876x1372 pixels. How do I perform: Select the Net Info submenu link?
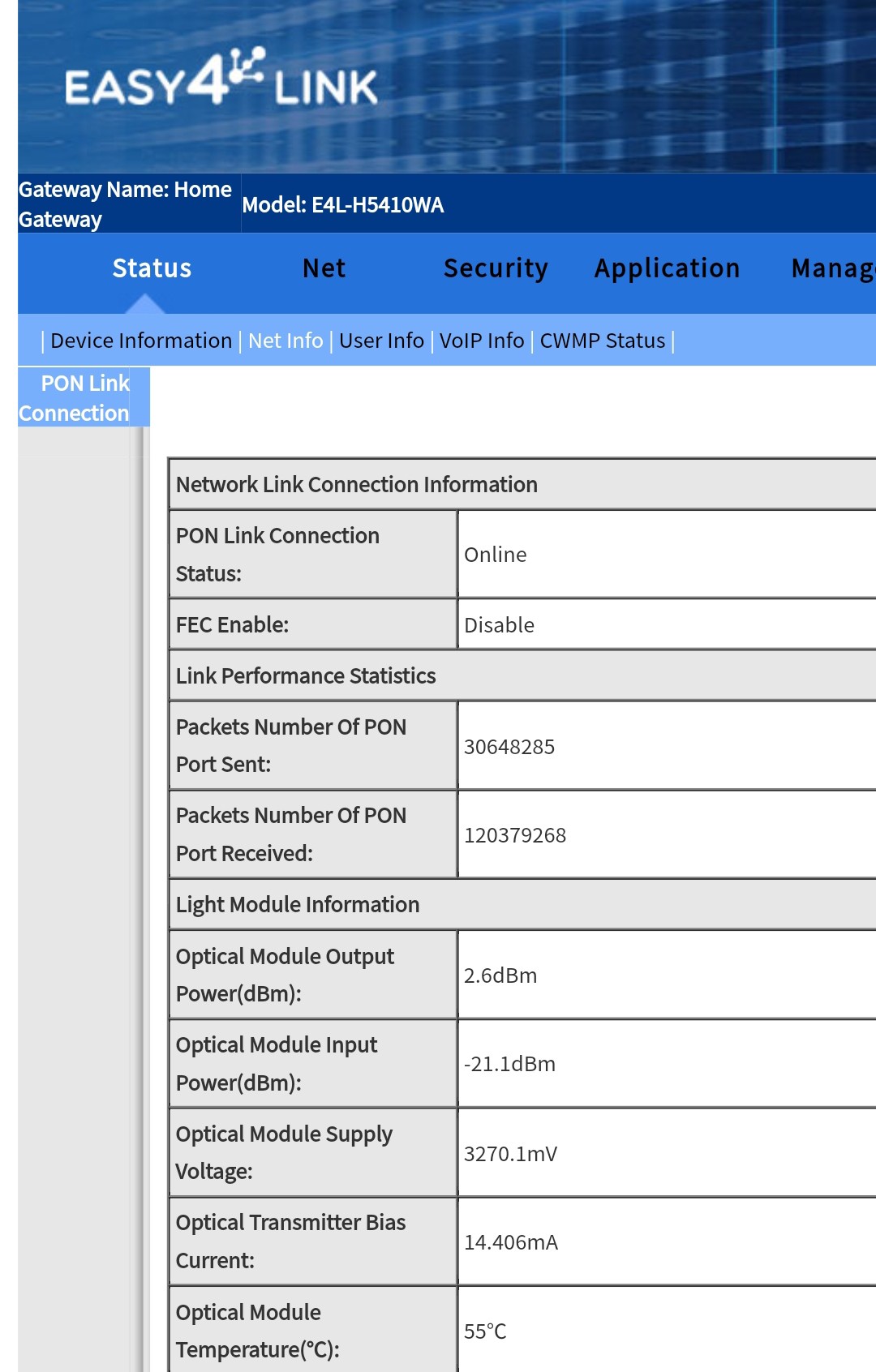(286, 341)
